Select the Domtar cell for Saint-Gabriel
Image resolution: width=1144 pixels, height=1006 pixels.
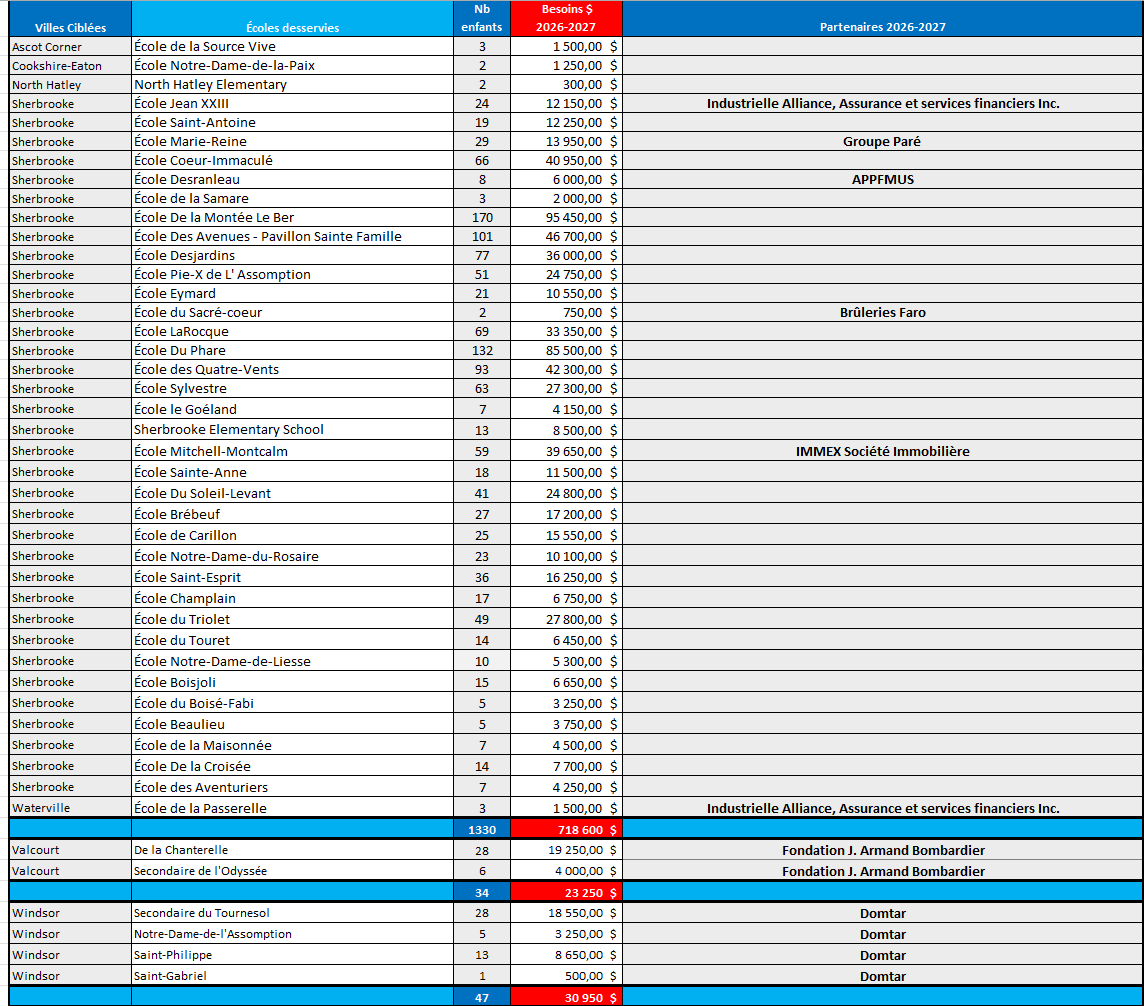882,976
